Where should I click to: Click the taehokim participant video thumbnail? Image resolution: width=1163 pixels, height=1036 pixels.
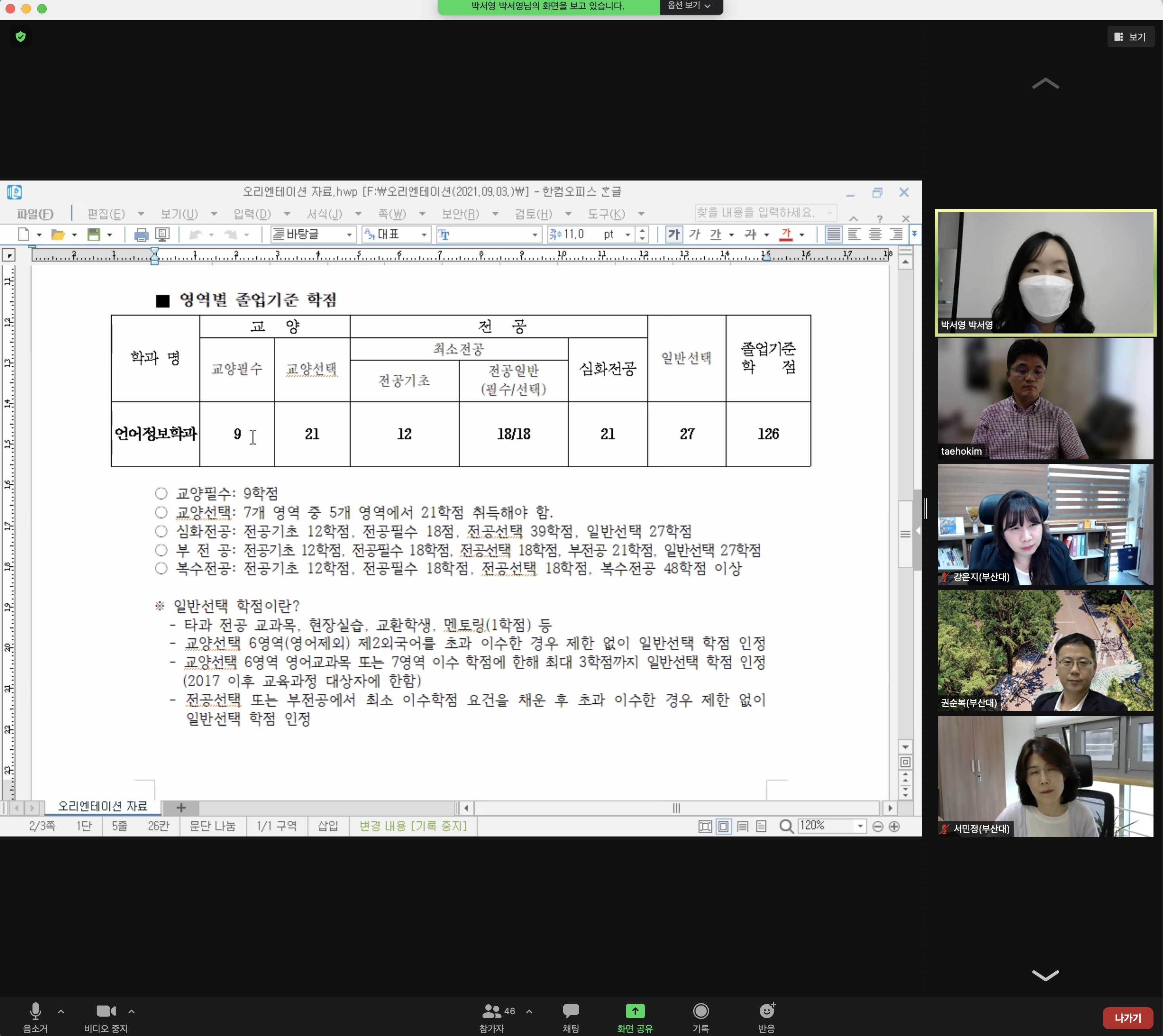pyautogui.click(x=1046, y=398)
